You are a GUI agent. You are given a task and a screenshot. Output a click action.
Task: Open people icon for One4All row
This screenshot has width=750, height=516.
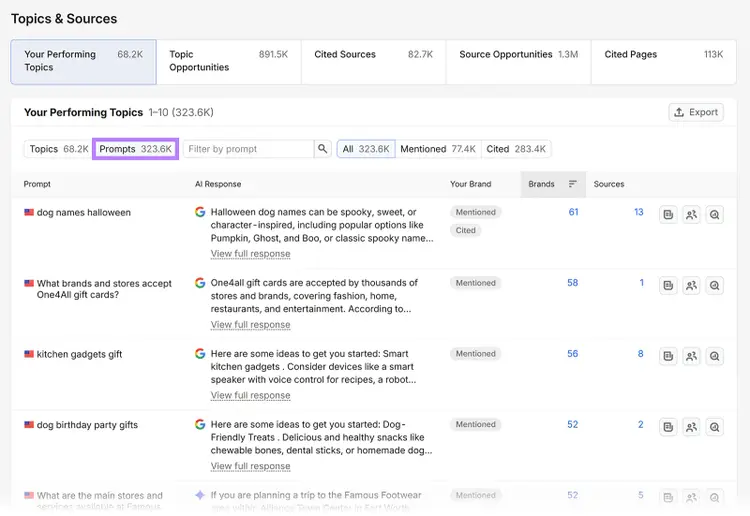click(691, 285)
